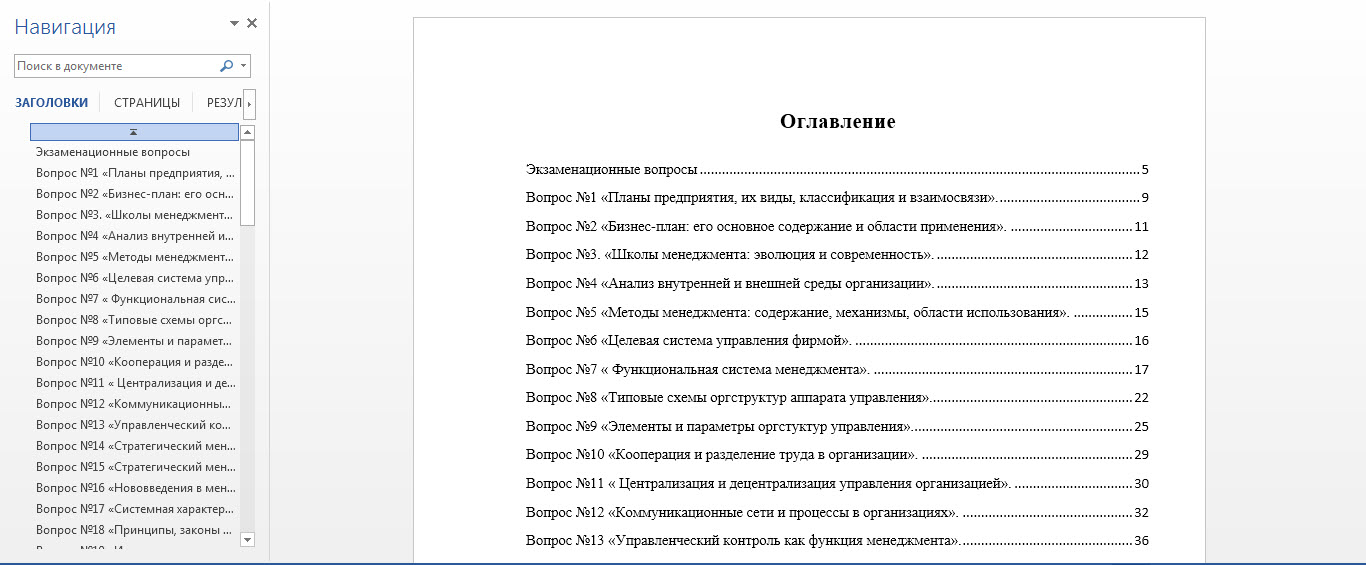Select heading 'Вопрос №10 «Кооперация' in navigation
Screen dimensions: 1366x565
pos(135,362)
